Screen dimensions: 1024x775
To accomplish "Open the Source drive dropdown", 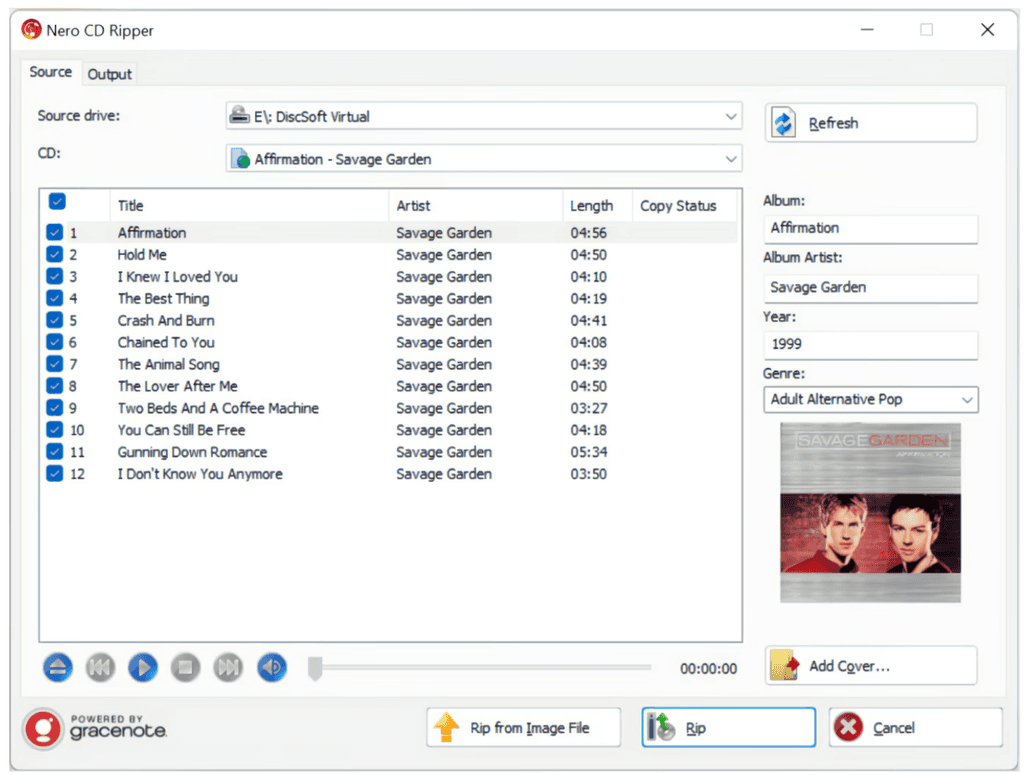I will point(731,116).
